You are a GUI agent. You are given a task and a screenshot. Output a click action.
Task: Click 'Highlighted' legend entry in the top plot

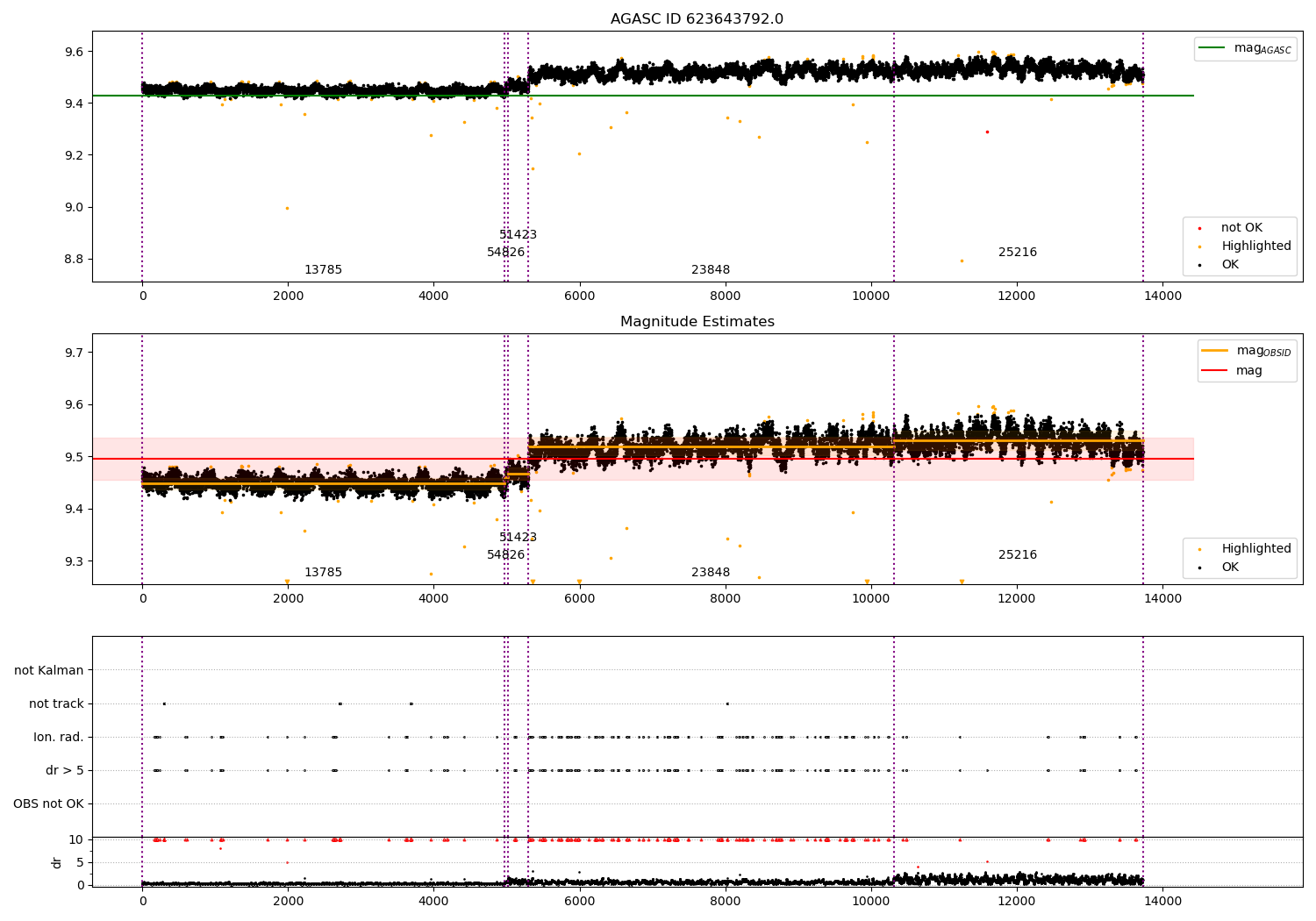[1256, 246]
